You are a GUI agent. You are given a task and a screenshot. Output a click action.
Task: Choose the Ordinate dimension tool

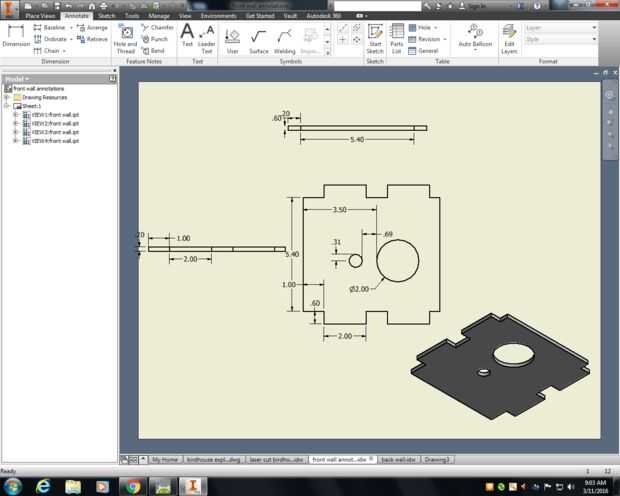point(50,39)
